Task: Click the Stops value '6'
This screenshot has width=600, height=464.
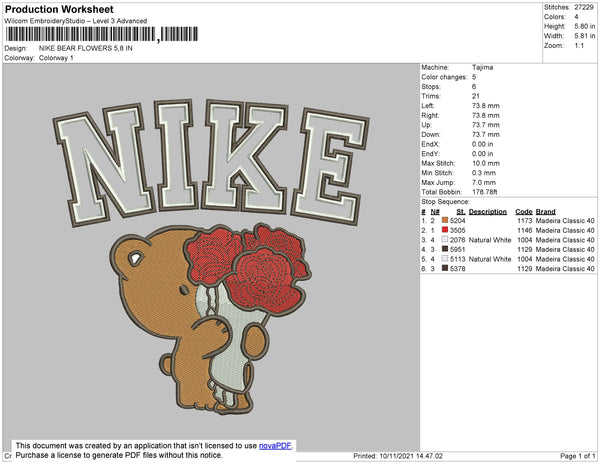Action: 474,86
